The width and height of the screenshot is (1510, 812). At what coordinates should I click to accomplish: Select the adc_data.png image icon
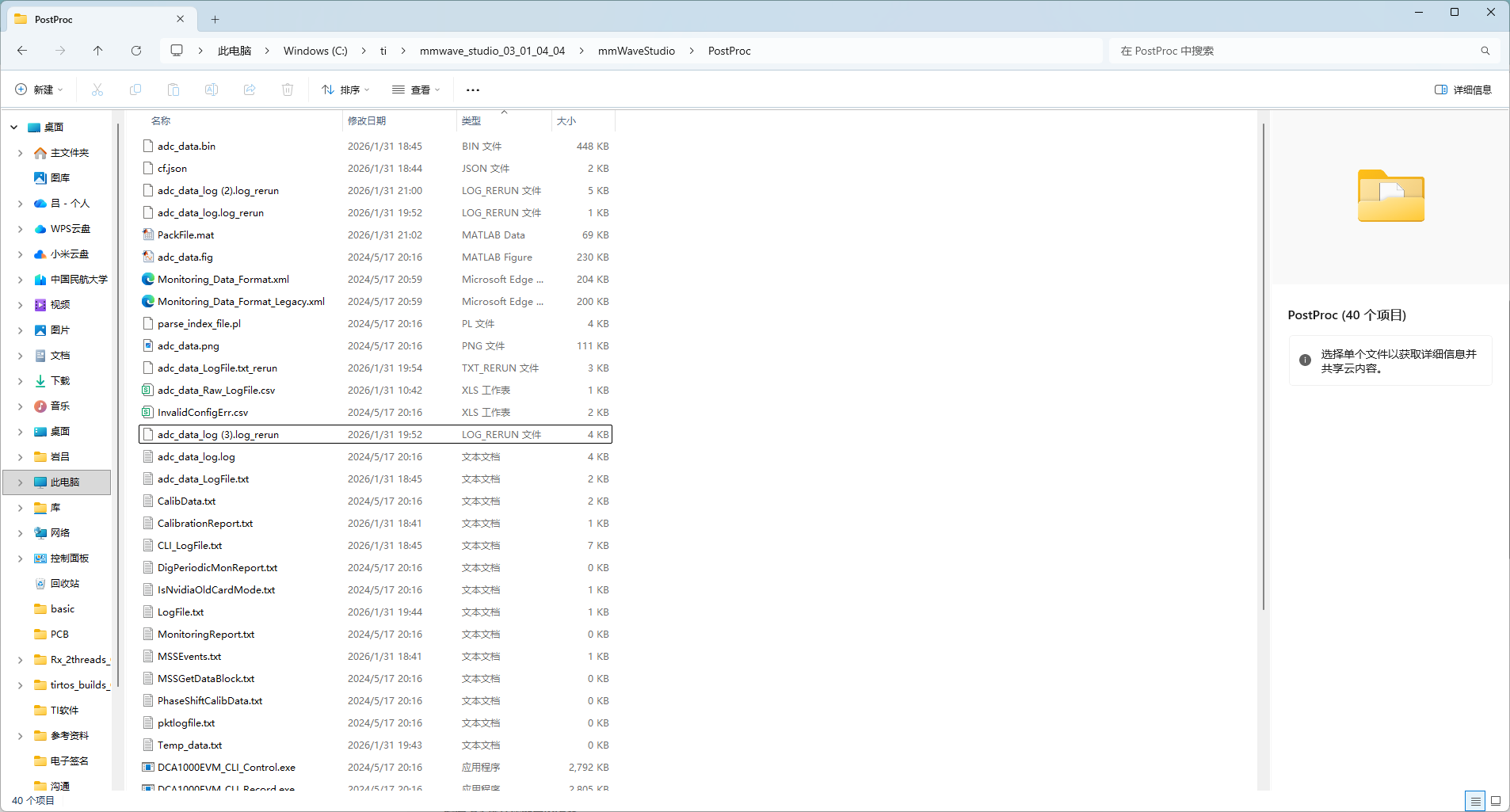pos(148,345)
